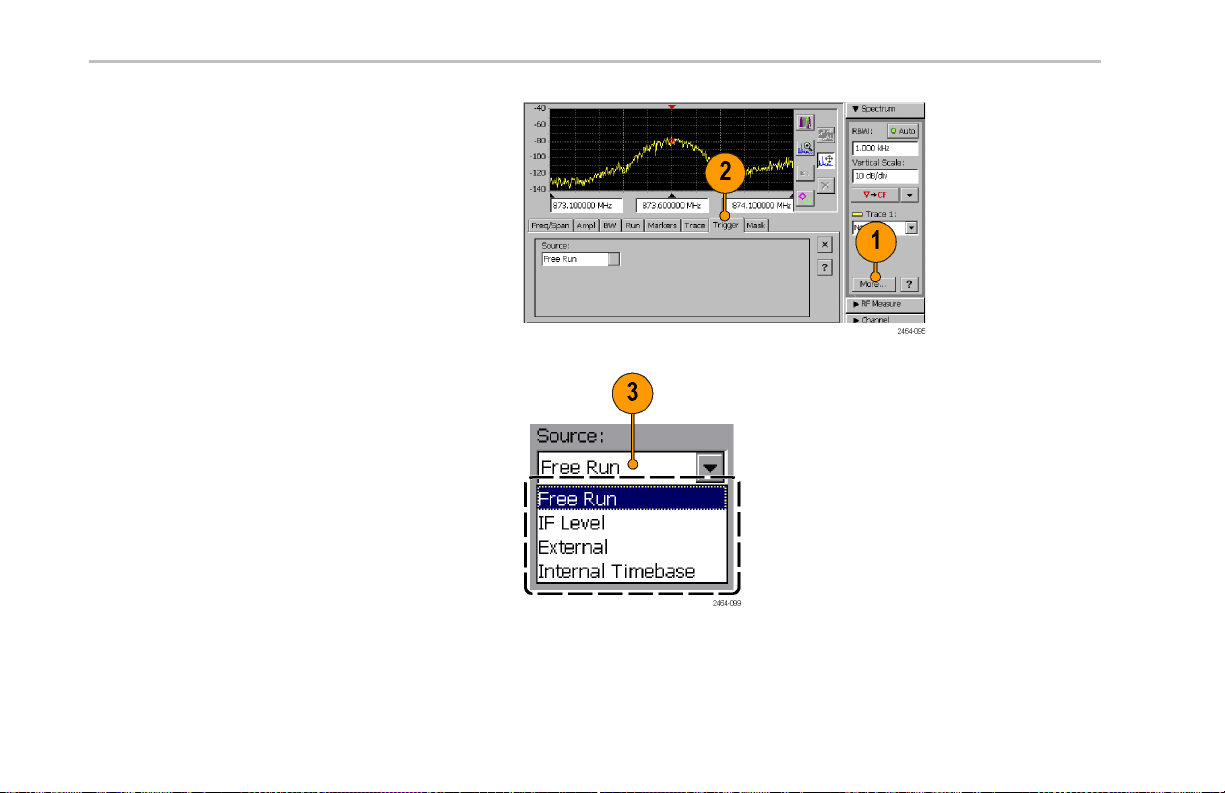Click the marker to CF button
Viewport: 1225px width, 793px height.
pos(874,194)
